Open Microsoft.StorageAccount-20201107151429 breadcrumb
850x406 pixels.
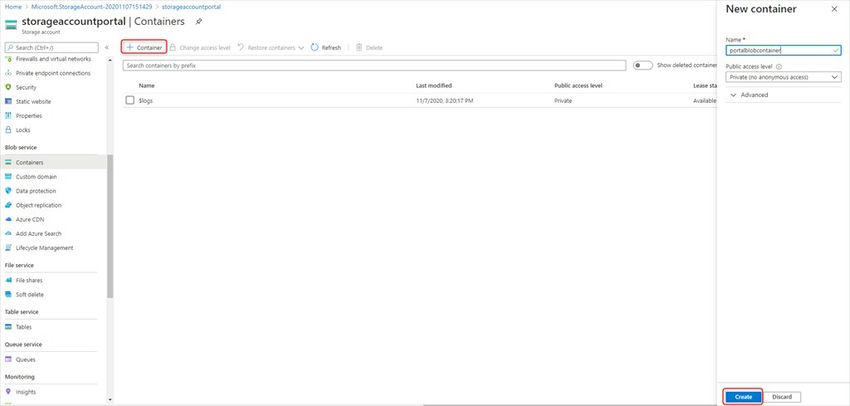(91, 7)
